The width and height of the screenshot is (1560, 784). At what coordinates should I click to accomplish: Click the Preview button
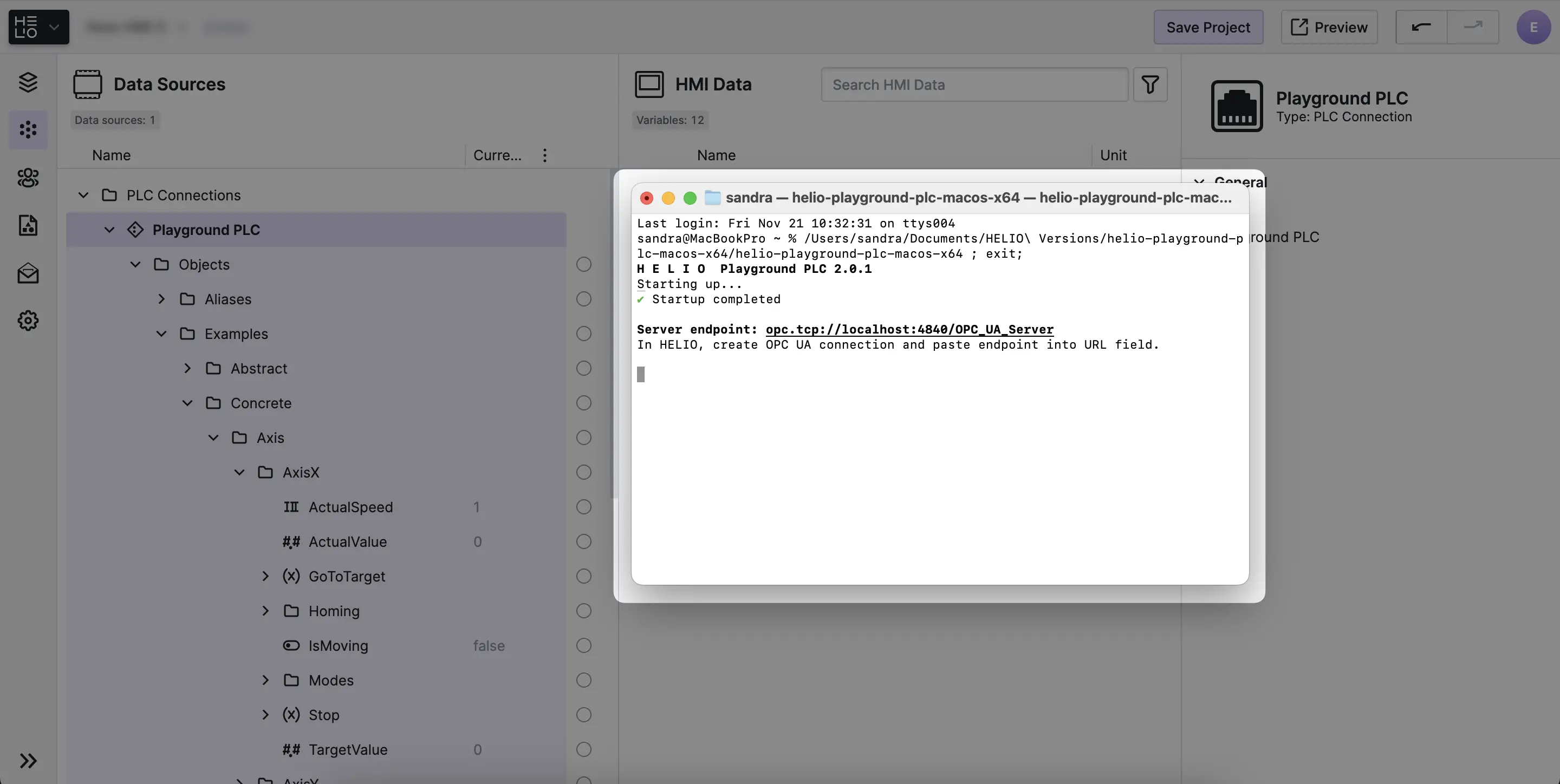pyautogui.click(x=1329, y=27)
